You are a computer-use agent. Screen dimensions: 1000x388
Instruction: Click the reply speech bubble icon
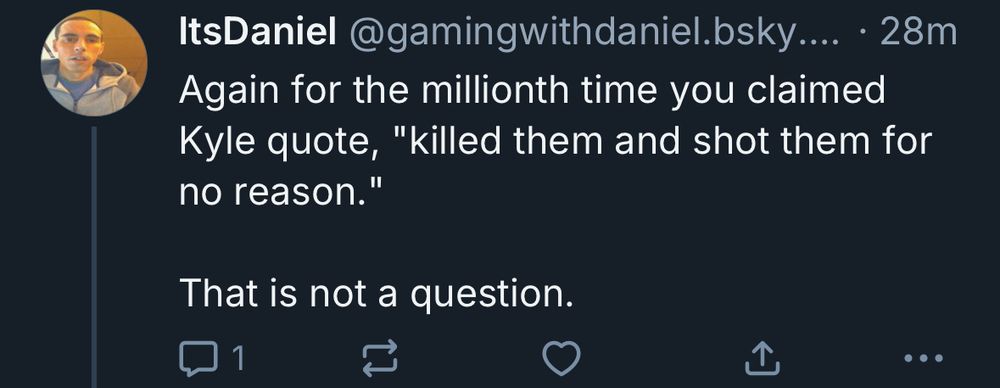click(198, 358)
